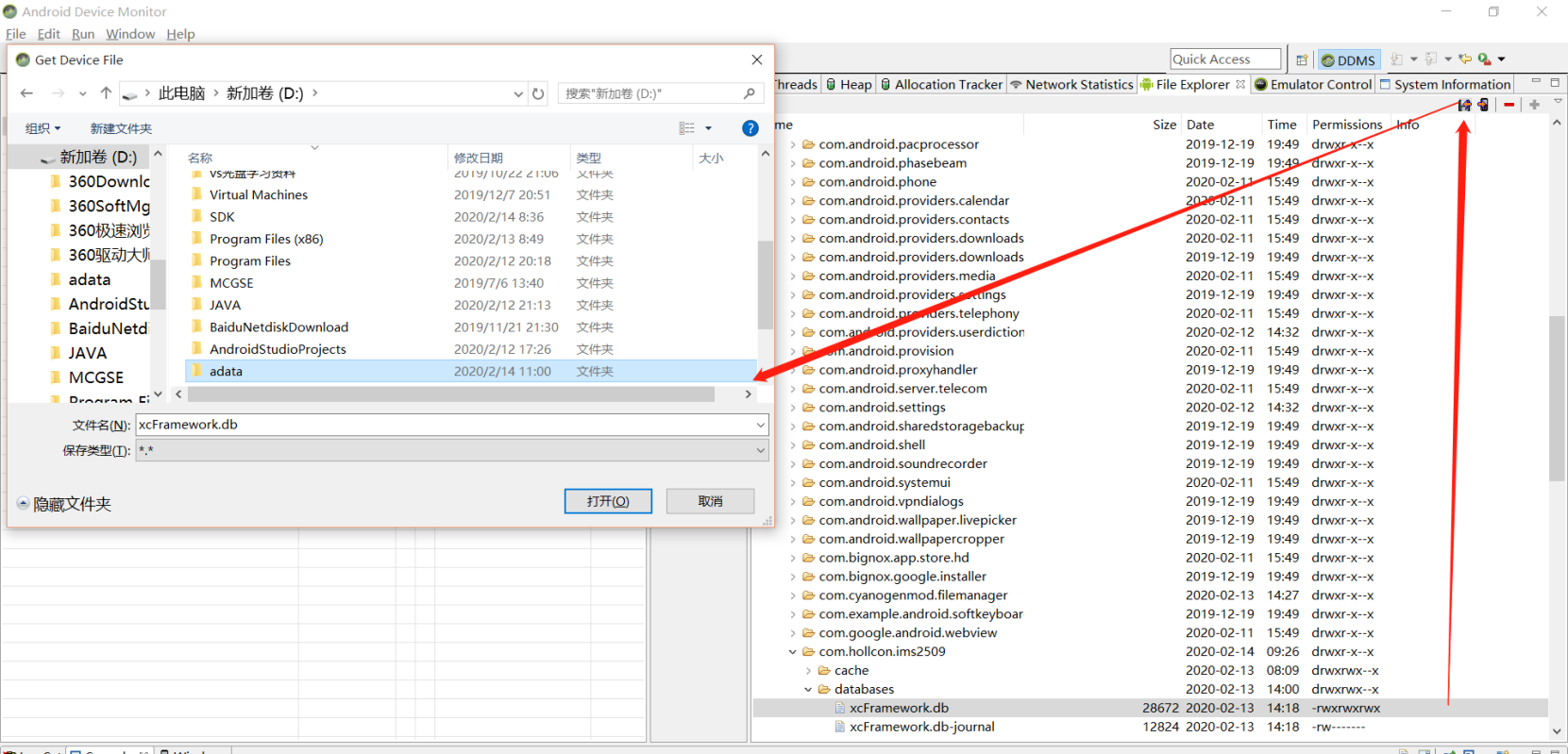Screen dimensions: 1568x754
Task: Click the red Delete selection icon
Action: (x=1509, y=105)
